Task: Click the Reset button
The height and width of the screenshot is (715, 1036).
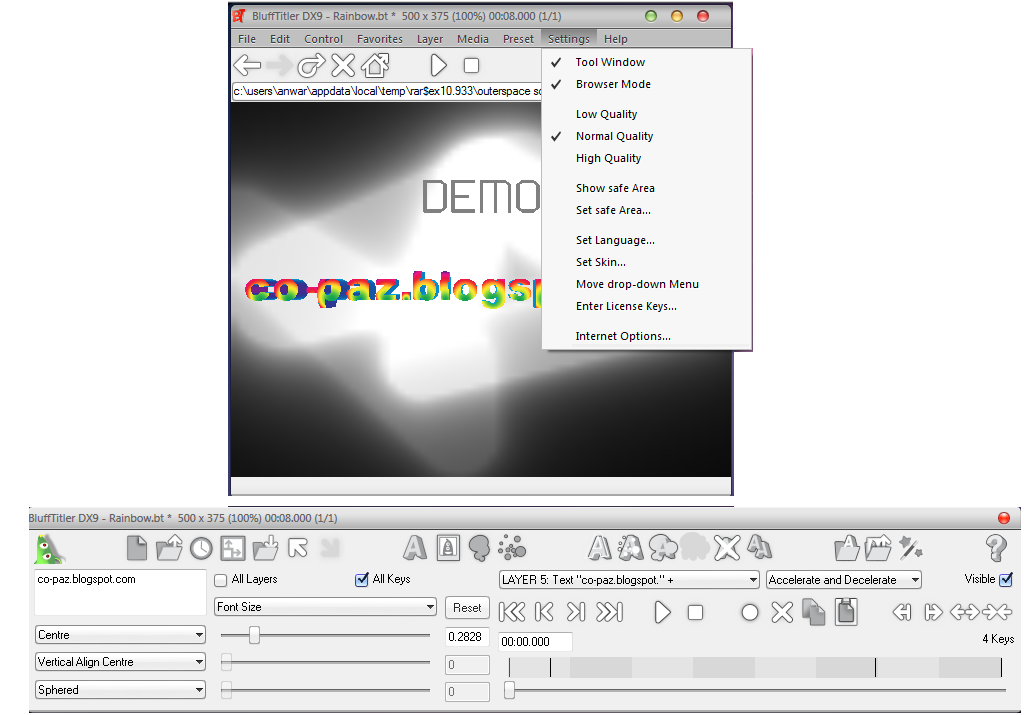Action: pyautogui.click(x=467, y=607)
